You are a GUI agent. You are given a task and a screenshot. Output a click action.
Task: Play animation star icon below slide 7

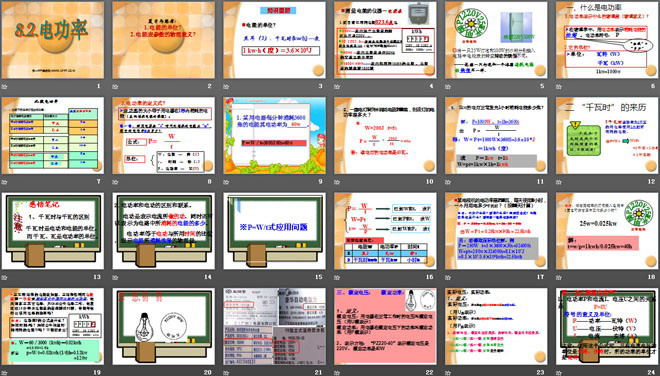pyautogui.click(x=5, y=182)
